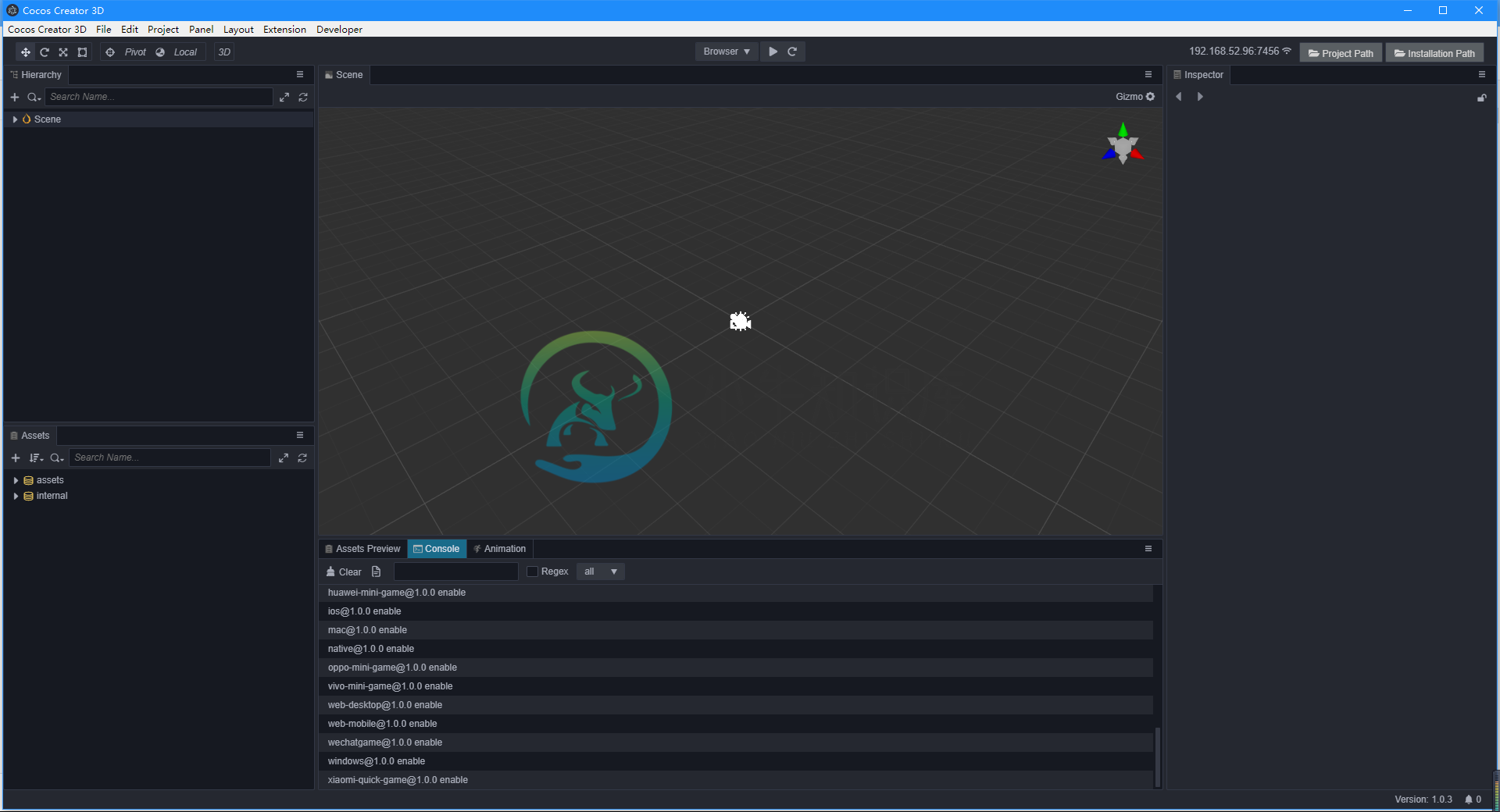Open the Console panel options menu
This screenshot has width=1500, height=812.
pos(1148,549)
